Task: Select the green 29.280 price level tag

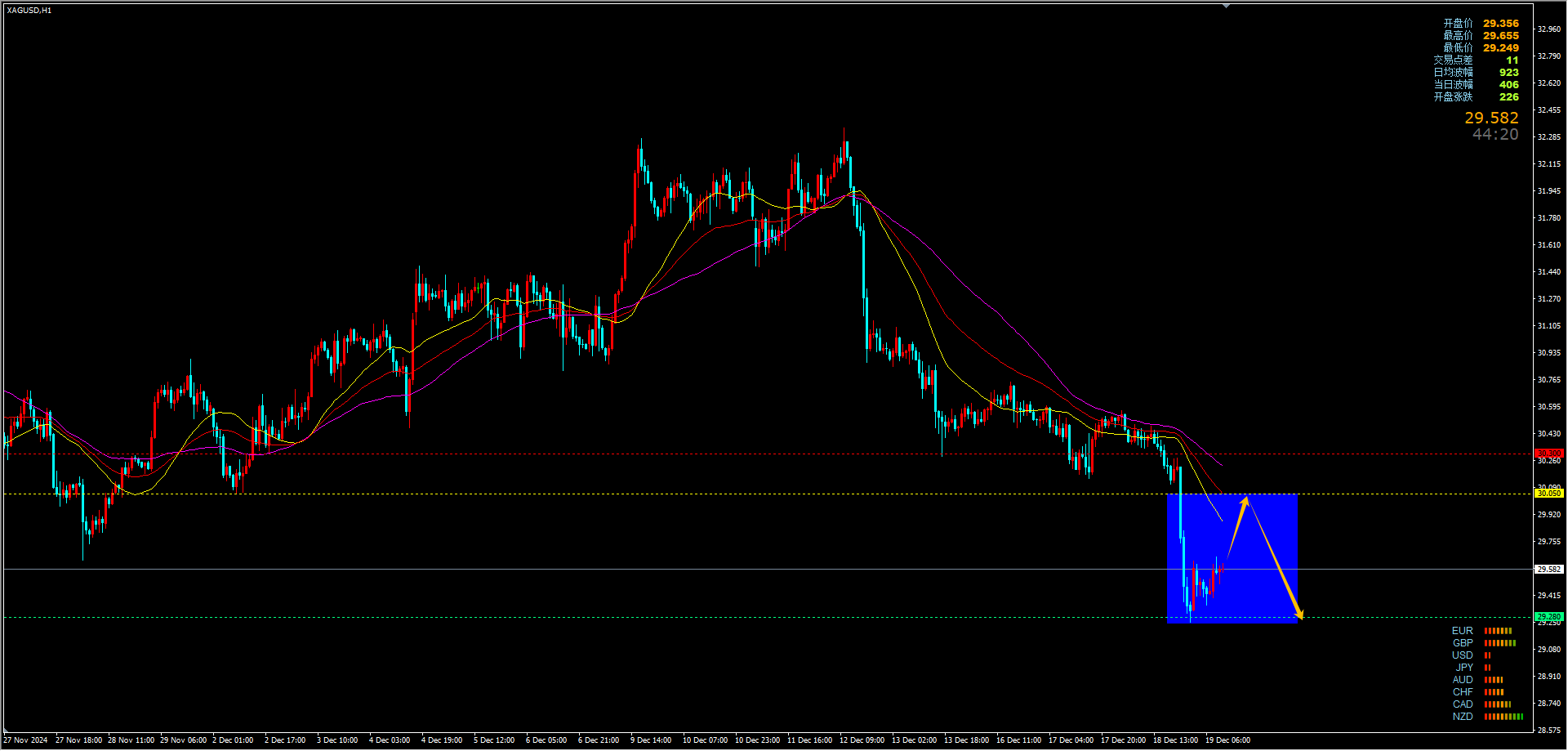Action: [1548, 617]
